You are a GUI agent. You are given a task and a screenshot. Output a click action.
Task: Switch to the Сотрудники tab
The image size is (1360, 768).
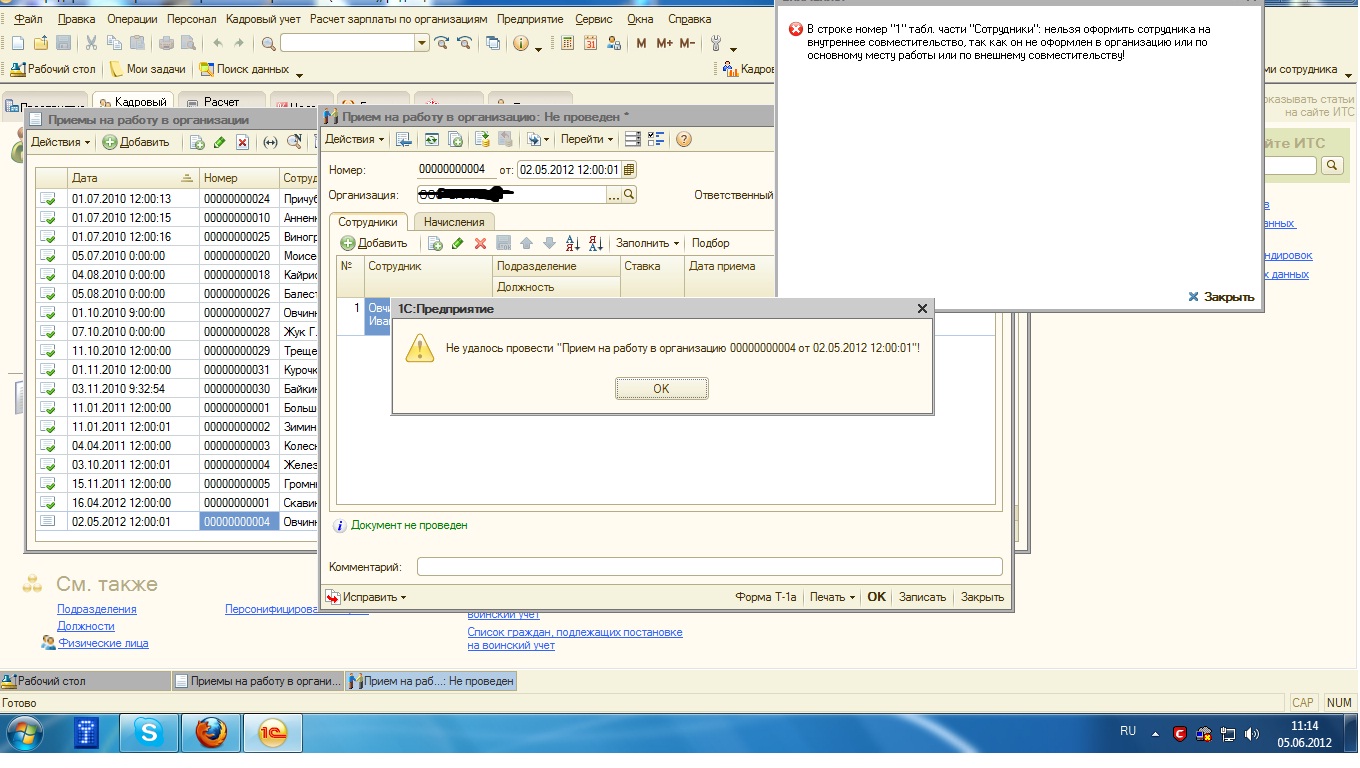pos(368,222)
